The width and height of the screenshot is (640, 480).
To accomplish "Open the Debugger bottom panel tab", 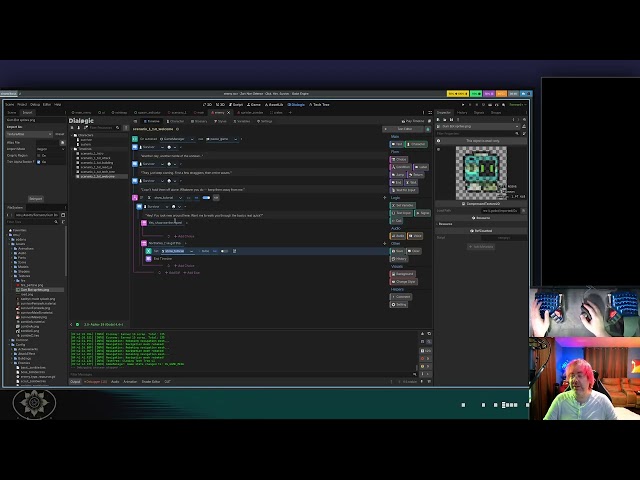I will point(96,382).
